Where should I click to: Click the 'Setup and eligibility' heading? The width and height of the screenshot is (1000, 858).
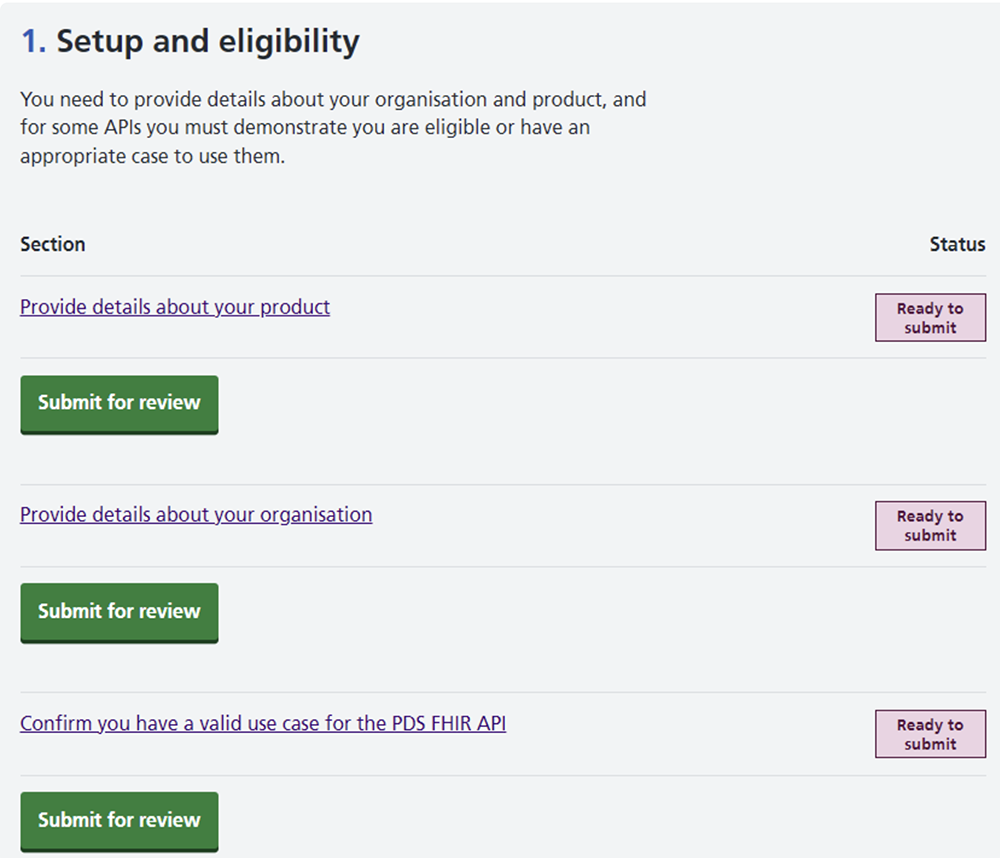click(x=207, y=42)
